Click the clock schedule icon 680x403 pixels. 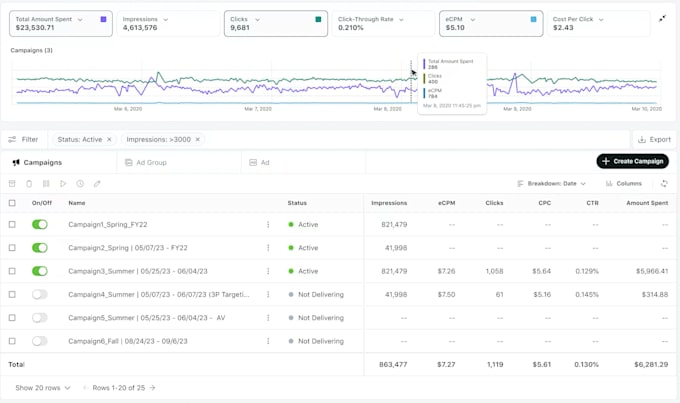pos(80,184)
